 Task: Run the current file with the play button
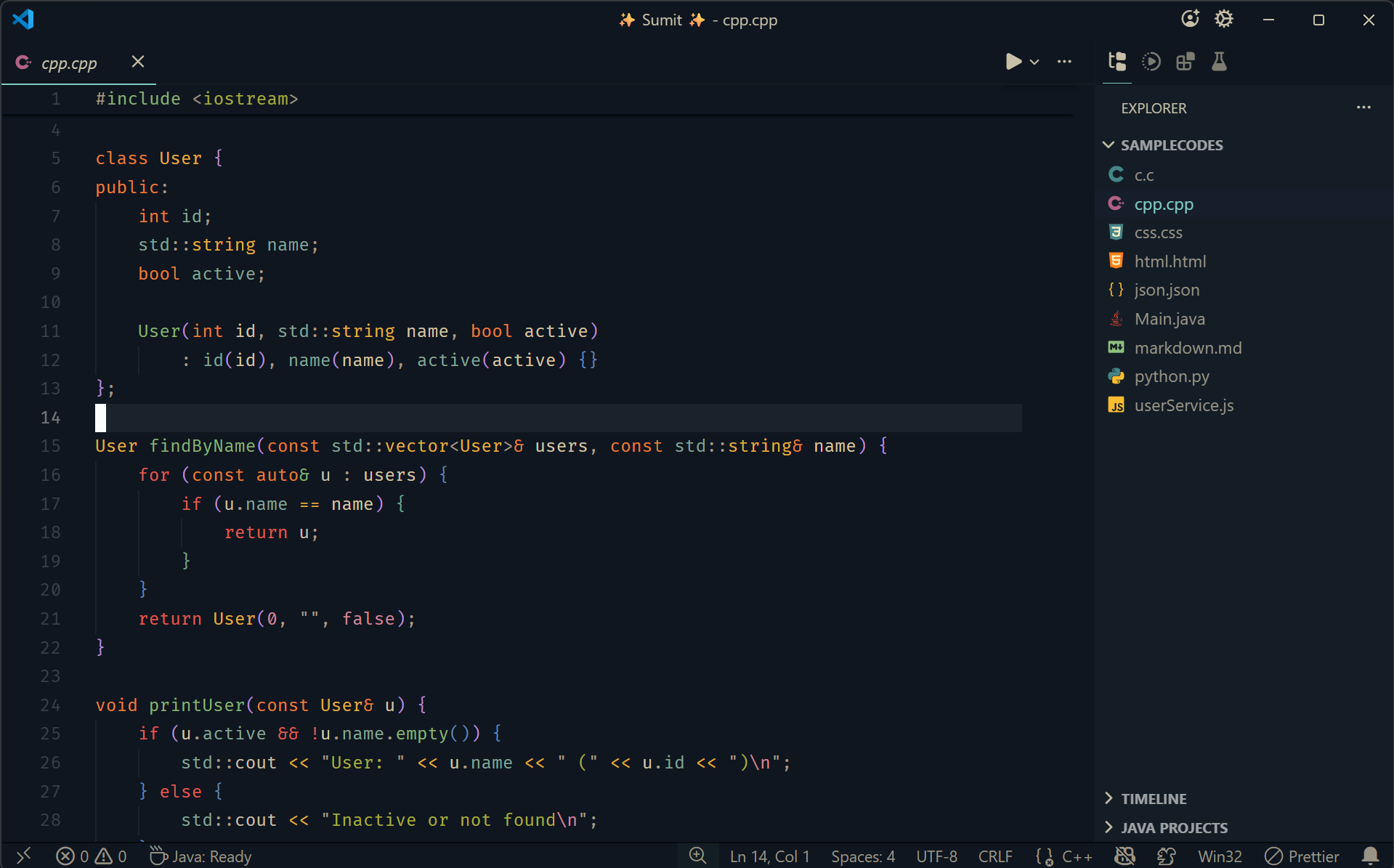1013,62
